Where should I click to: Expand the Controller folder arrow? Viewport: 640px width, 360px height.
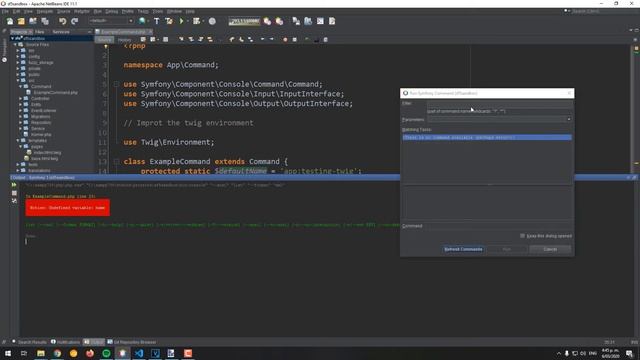pyautogui.click(x=21, y=99)
